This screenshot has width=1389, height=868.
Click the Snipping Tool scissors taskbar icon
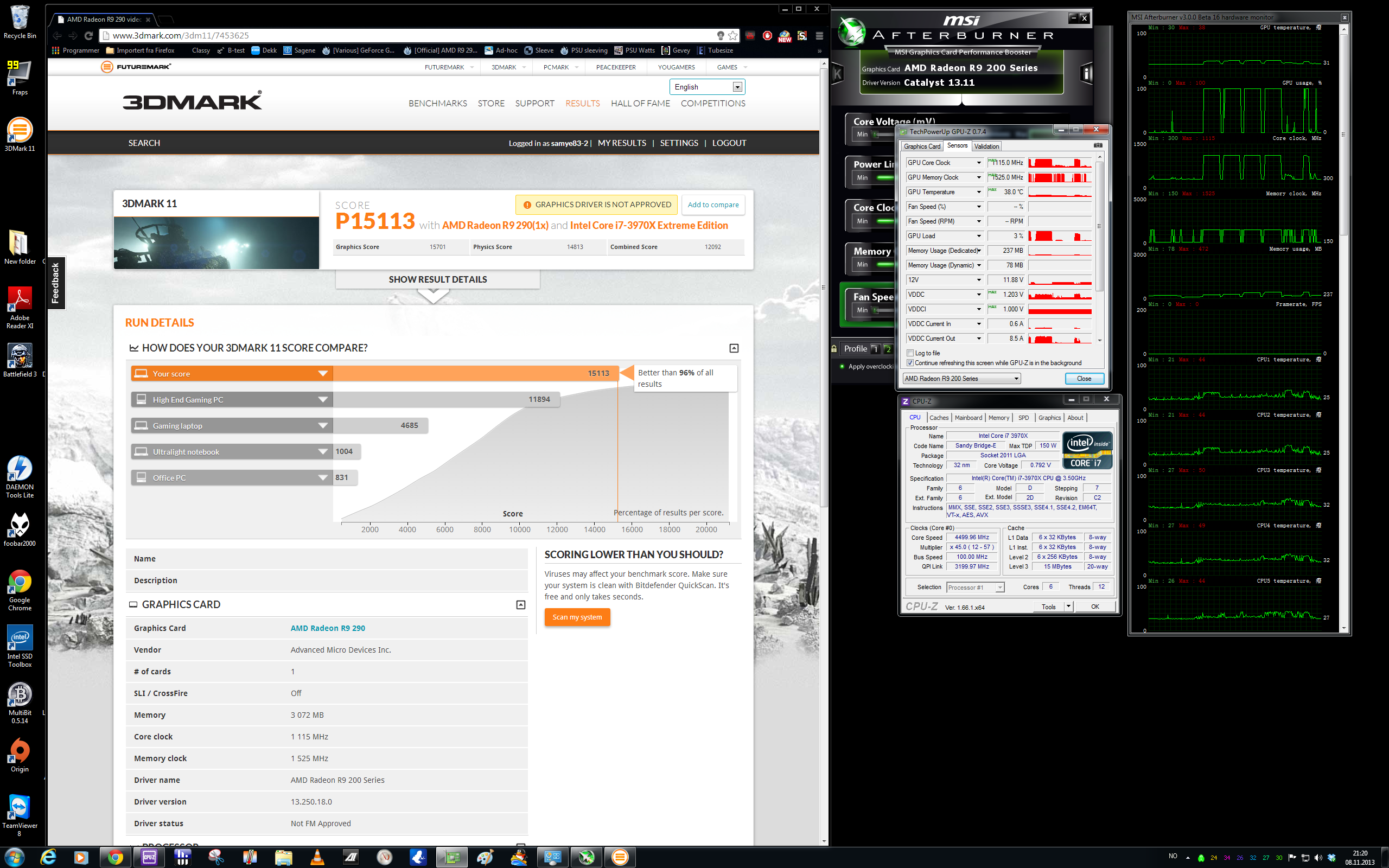[216, 857]
